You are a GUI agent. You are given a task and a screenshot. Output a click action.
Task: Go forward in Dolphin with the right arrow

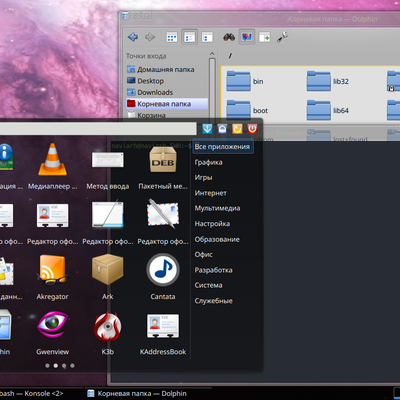(x=150, y=37)
